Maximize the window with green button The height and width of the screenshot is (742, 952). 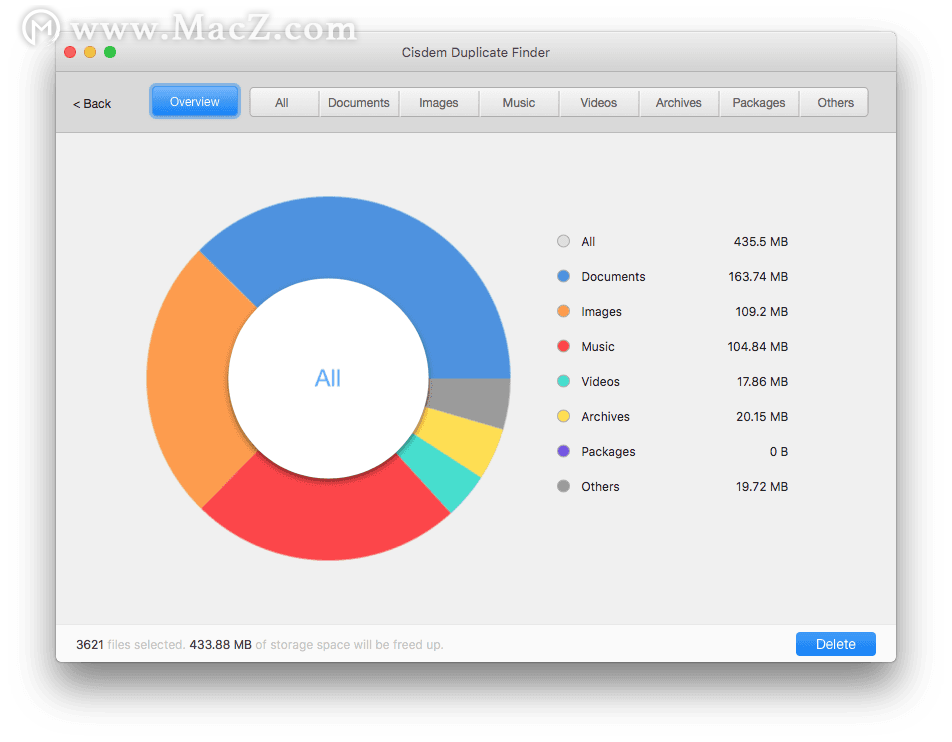tap(110, 52)
